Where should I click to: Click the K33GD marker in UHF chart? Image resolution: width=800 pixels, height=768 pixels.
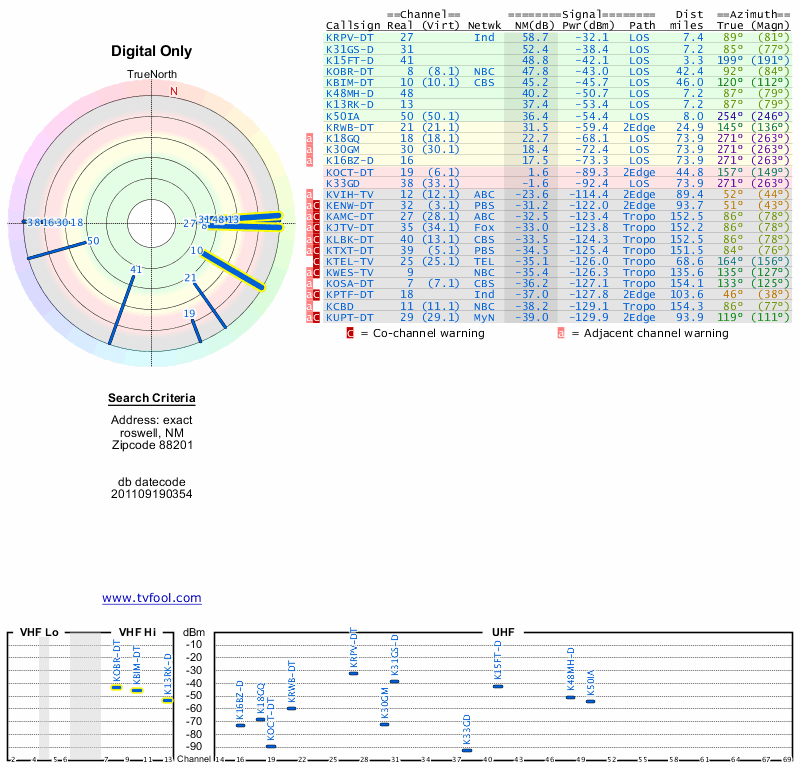(467, 750)
